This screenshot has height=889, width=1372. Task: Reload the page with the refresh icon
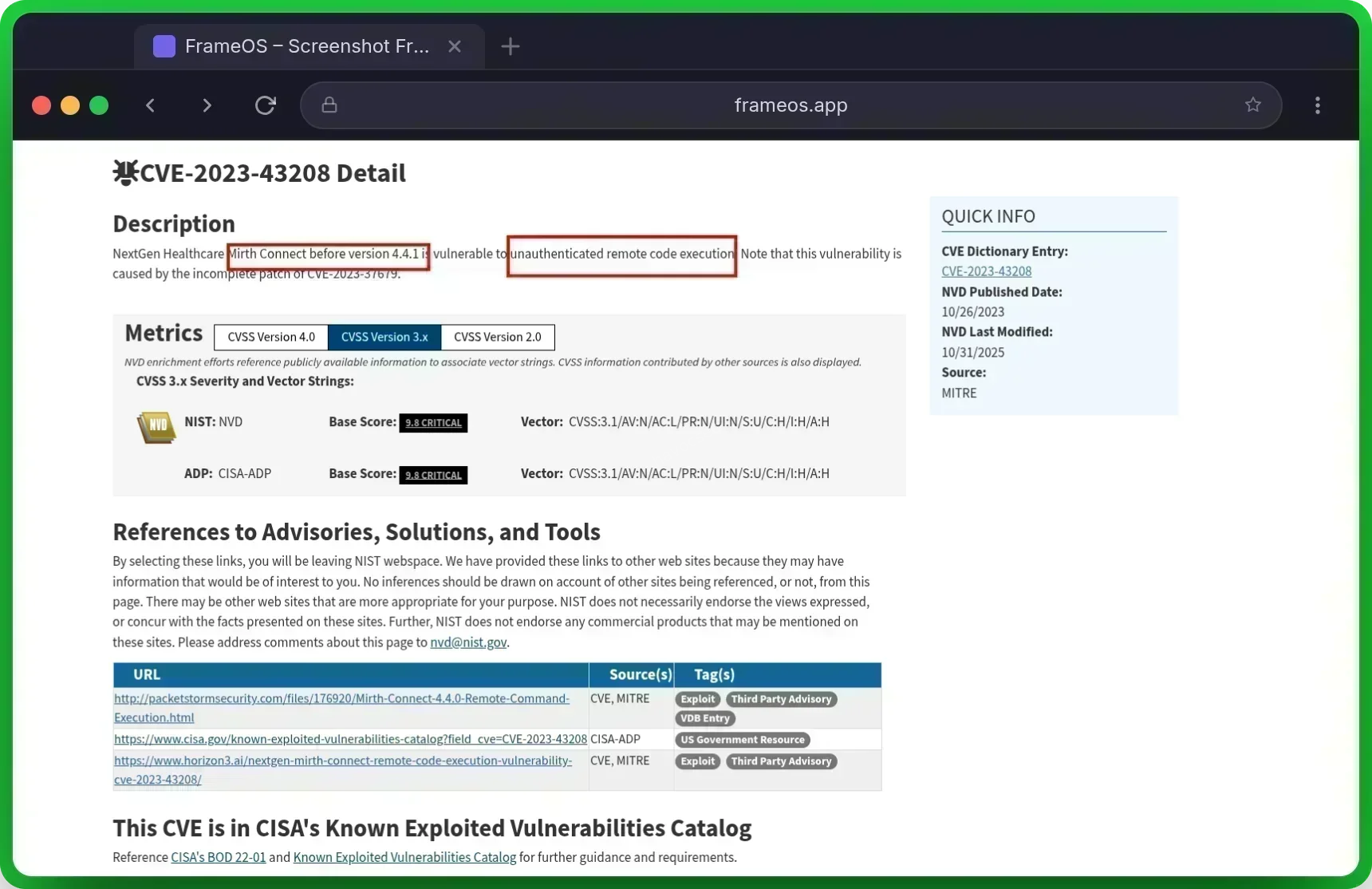click(266, 105)
